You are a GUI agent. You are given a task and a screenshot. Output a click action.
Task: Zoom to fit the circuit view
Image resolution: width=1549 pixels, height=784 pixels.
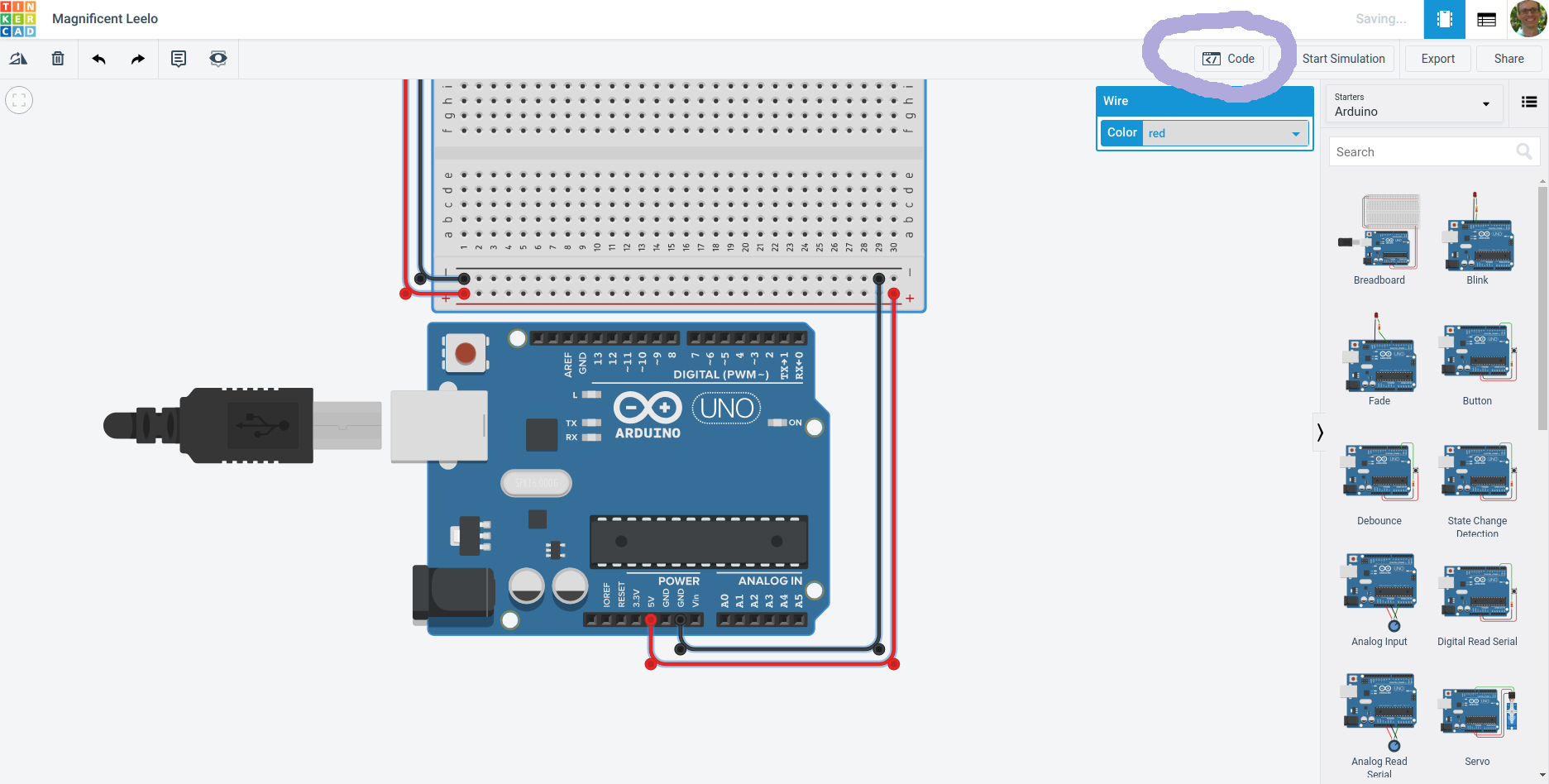pos(19,101)
